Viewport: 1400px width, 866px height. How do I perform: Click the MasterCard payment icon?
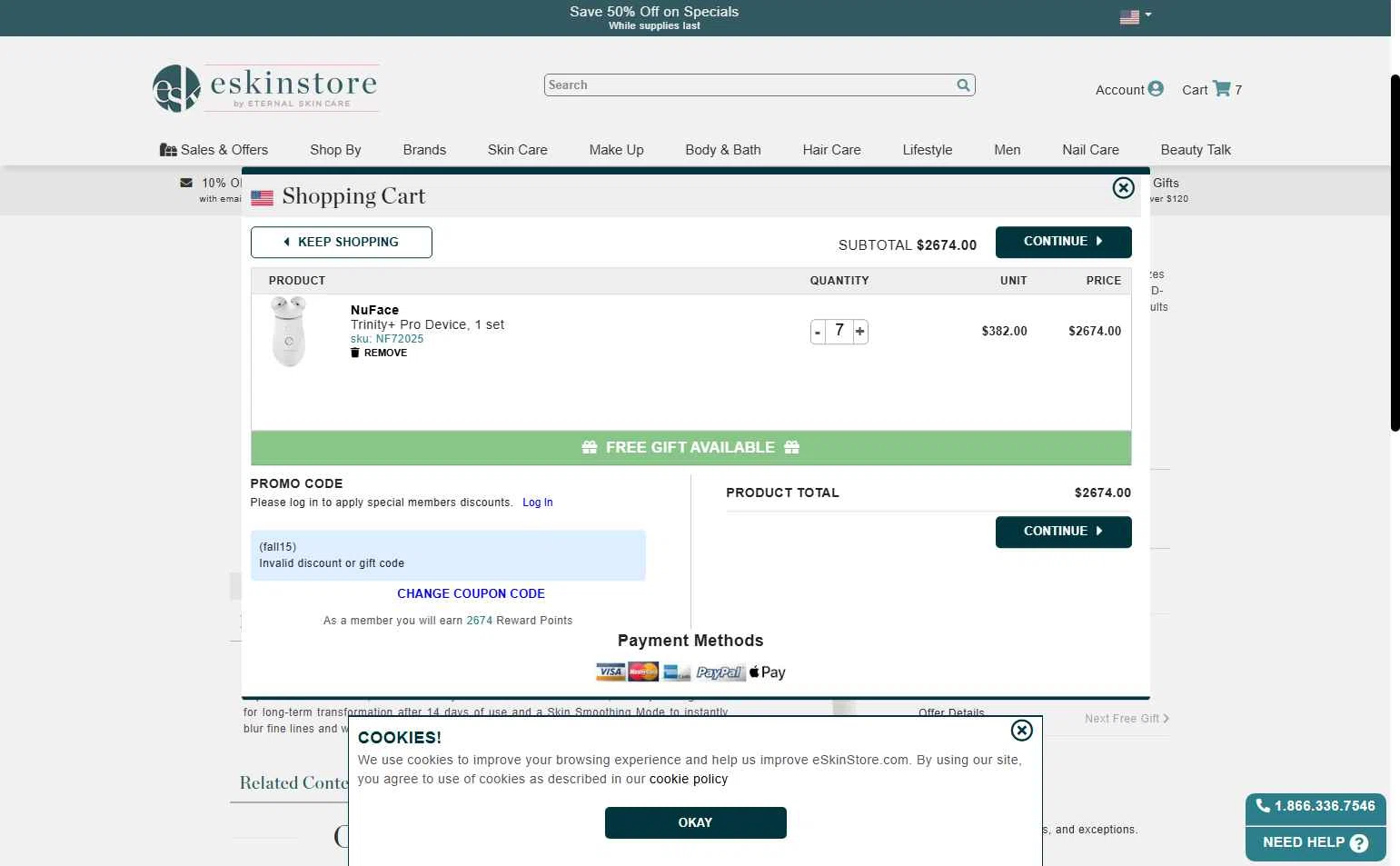[643, 672]
